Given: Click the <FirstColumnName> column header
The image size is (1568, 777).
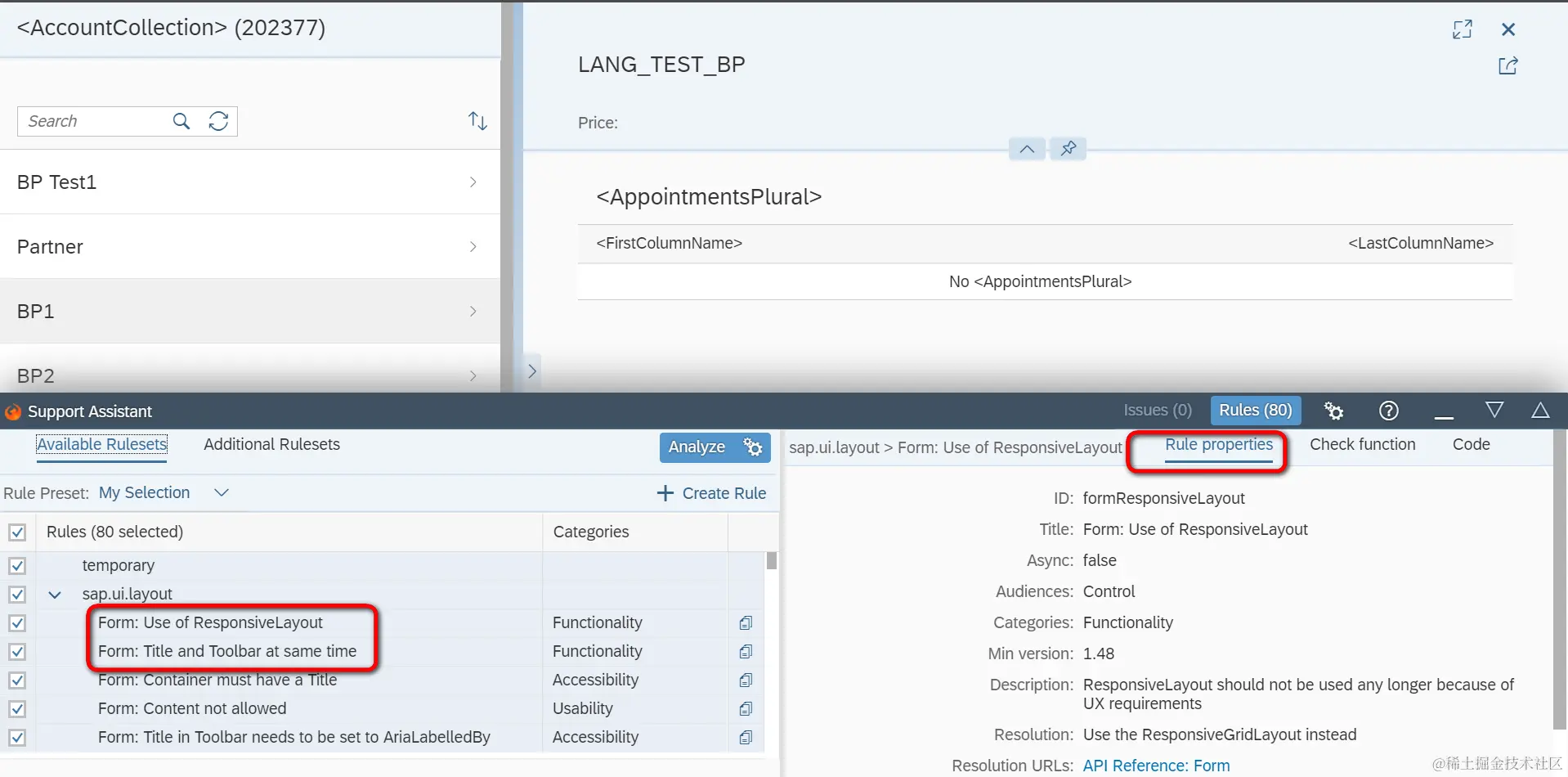Looking at the screenshot, I should point(669,244).
